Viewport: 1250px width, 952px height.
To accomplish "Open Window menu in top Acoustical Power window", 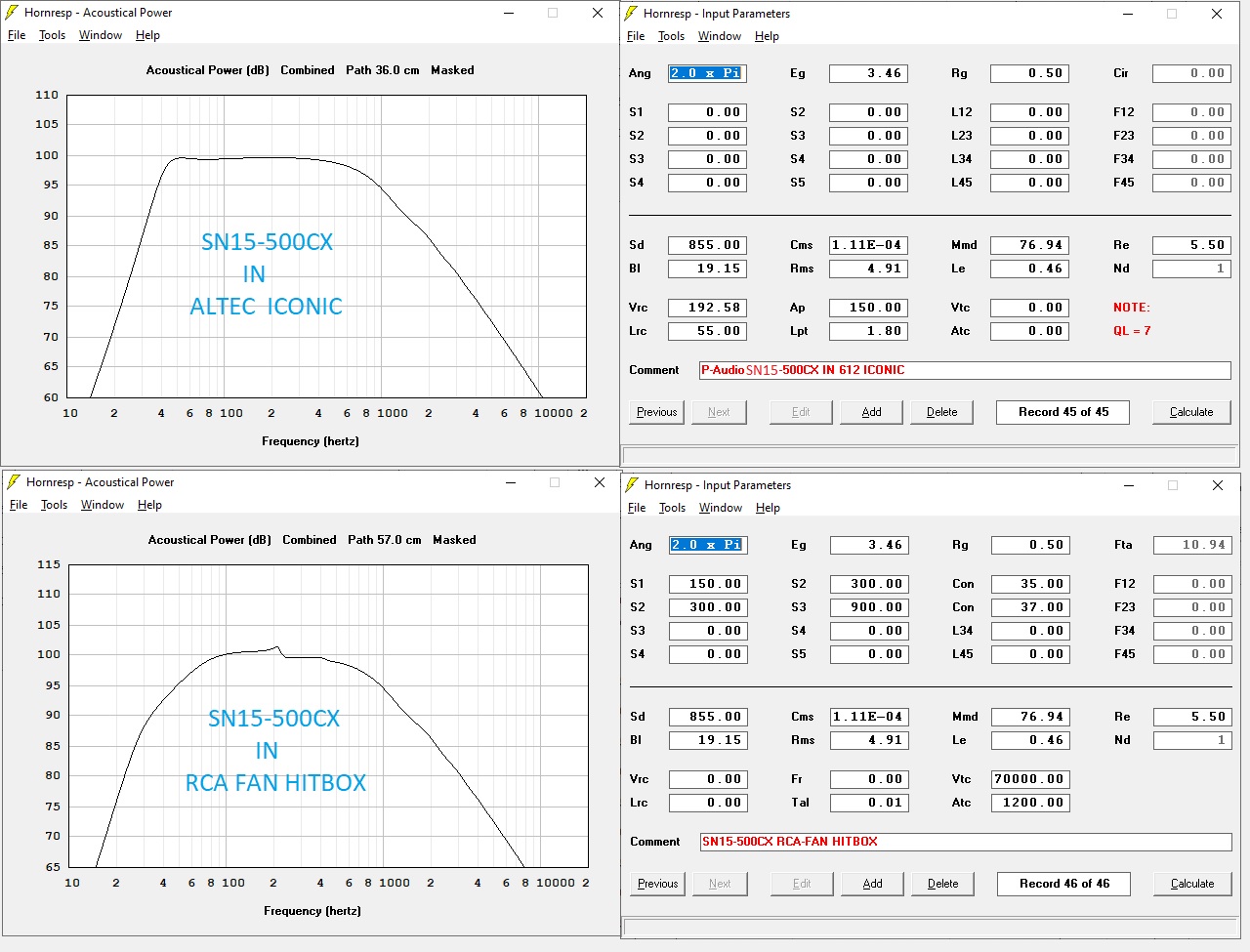I will pos(101,35).
